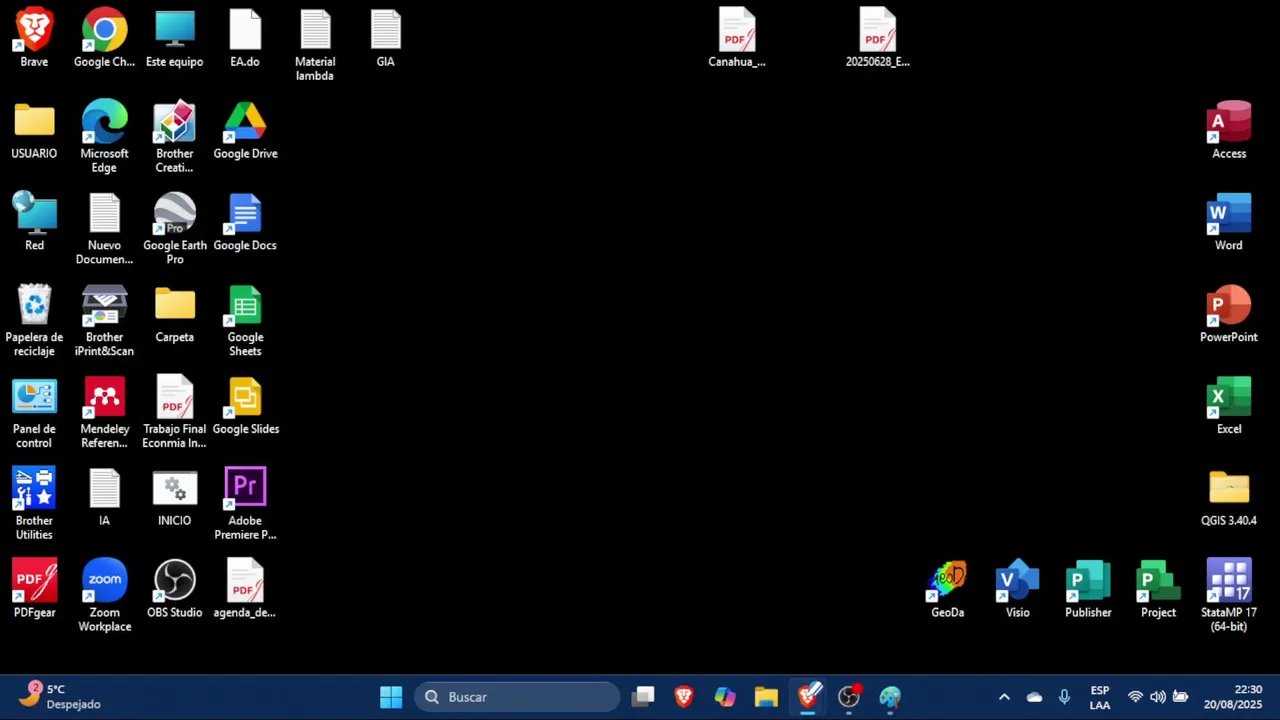Screen dimensions: 1280x720
Task: Open the Paint app from the taskbar
Action: pyautogui.click(x=890, y=697)
